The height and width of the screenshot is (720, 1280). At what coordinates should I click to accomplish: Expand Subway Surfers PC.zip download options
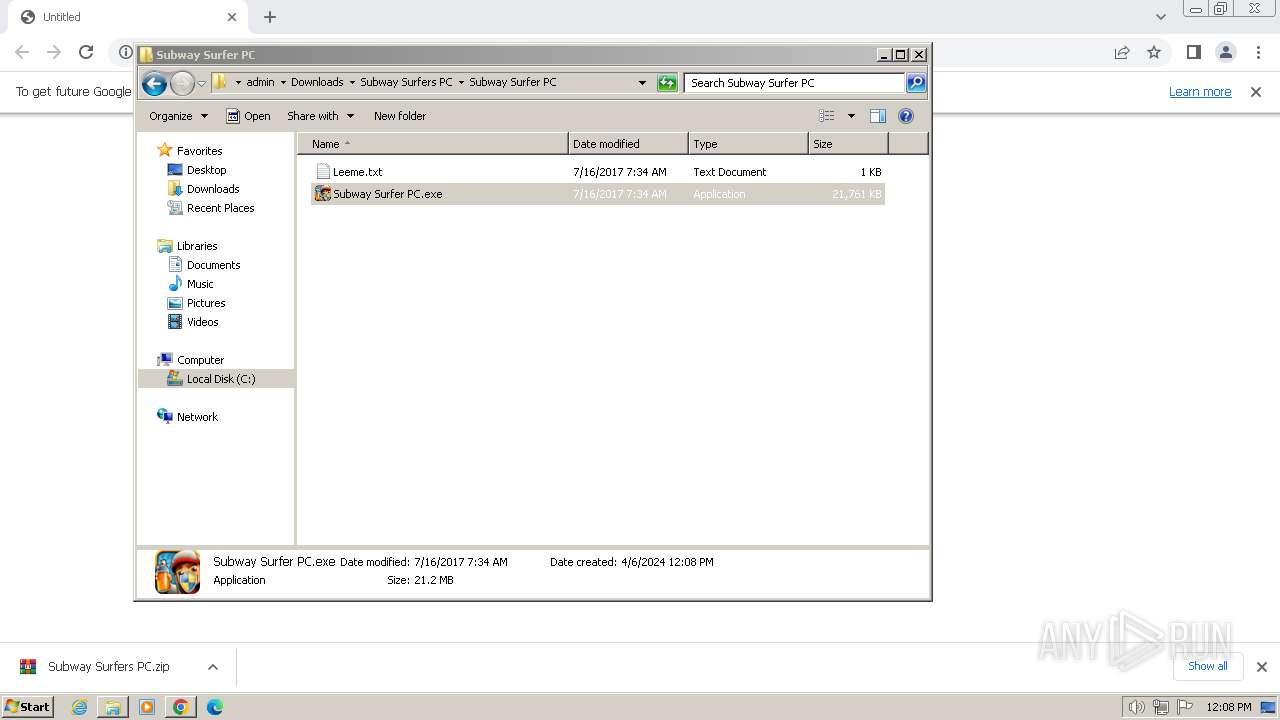(x=213, y=667)
